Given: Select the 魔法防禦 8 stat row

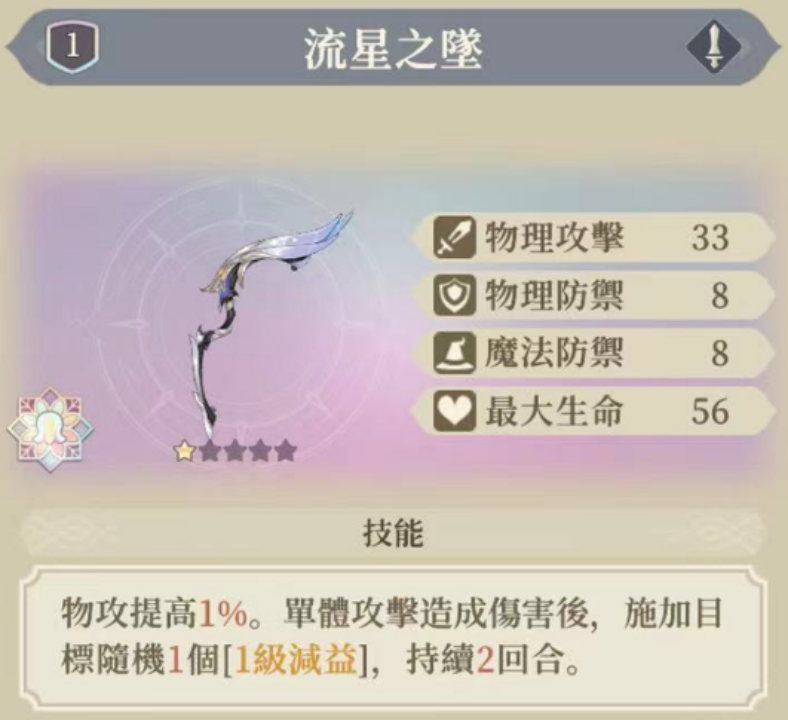Looking at the screenshot, I should point(593,353).
